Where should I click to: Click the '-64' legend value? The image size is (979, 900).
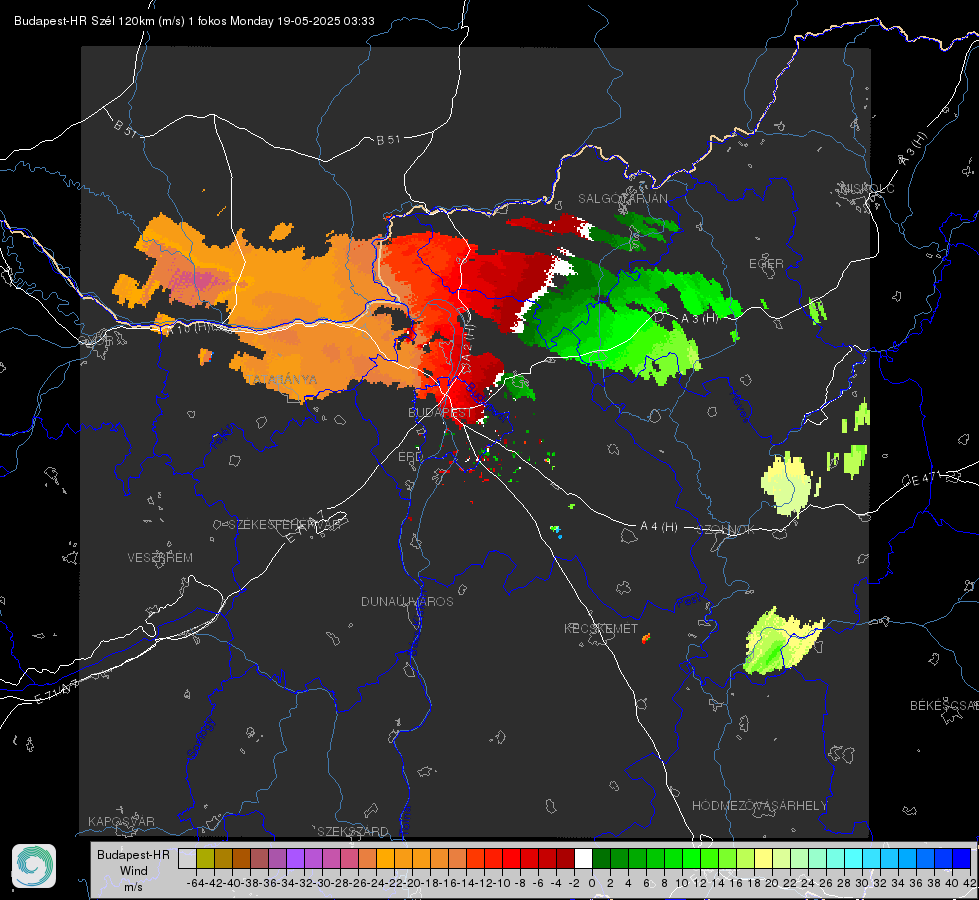tap(195, 883)
